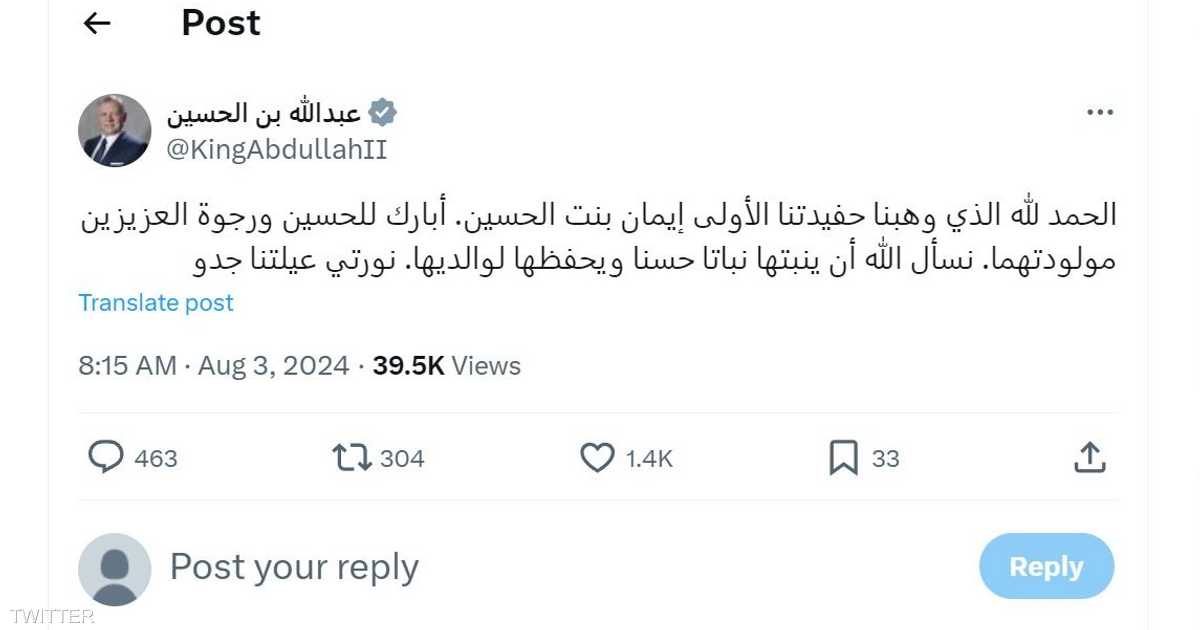
Task: Click the gray user avatar beside reply box
Action: pyautogui.click(x=115, y=568)
